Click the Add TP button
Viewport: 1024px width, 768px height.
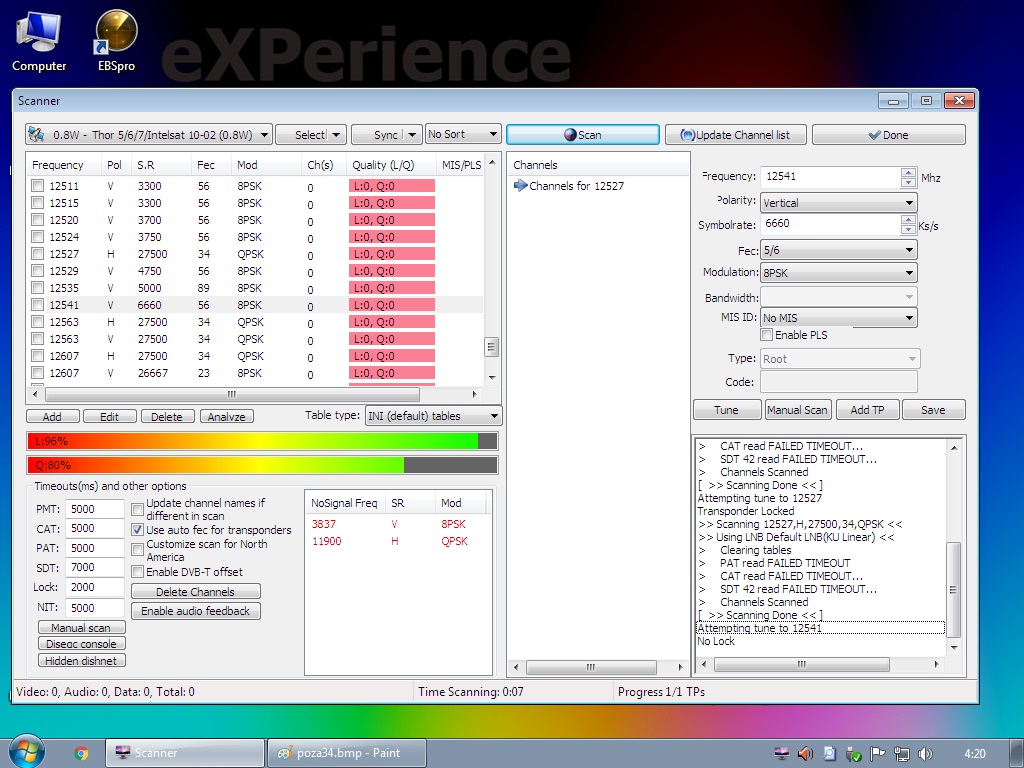coord(867,409)
